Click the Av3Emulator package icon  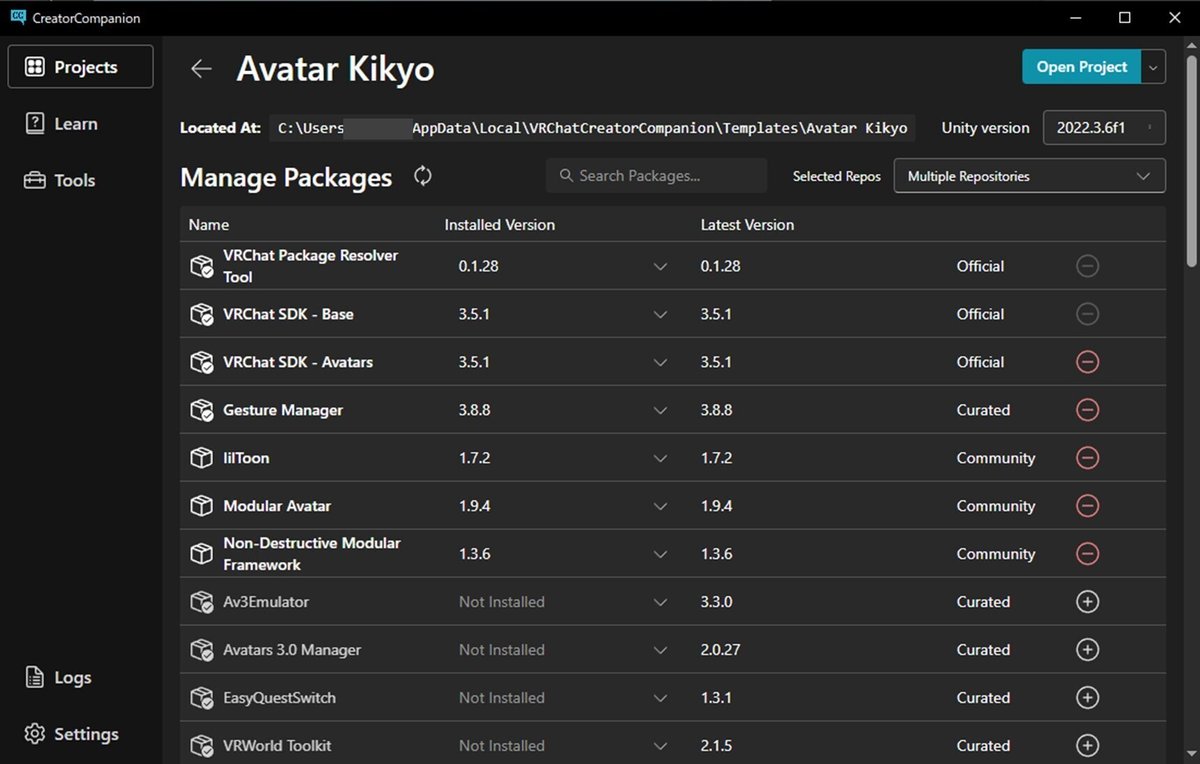202,602
